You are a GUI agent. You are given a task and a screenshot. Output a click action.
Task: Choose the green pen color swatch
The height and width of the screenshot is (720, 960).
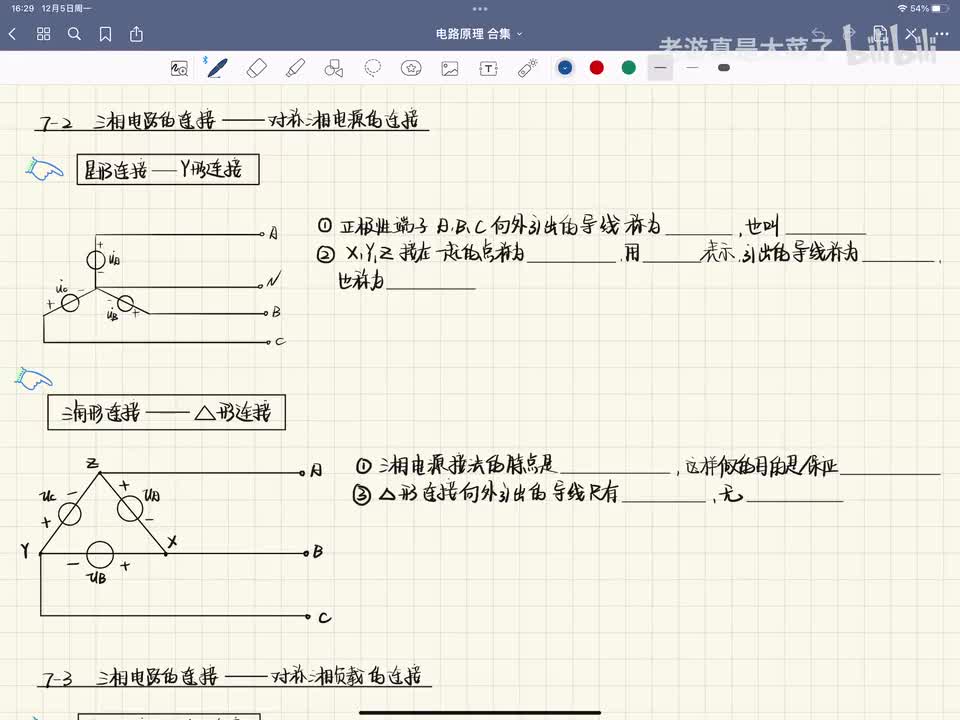629,67
